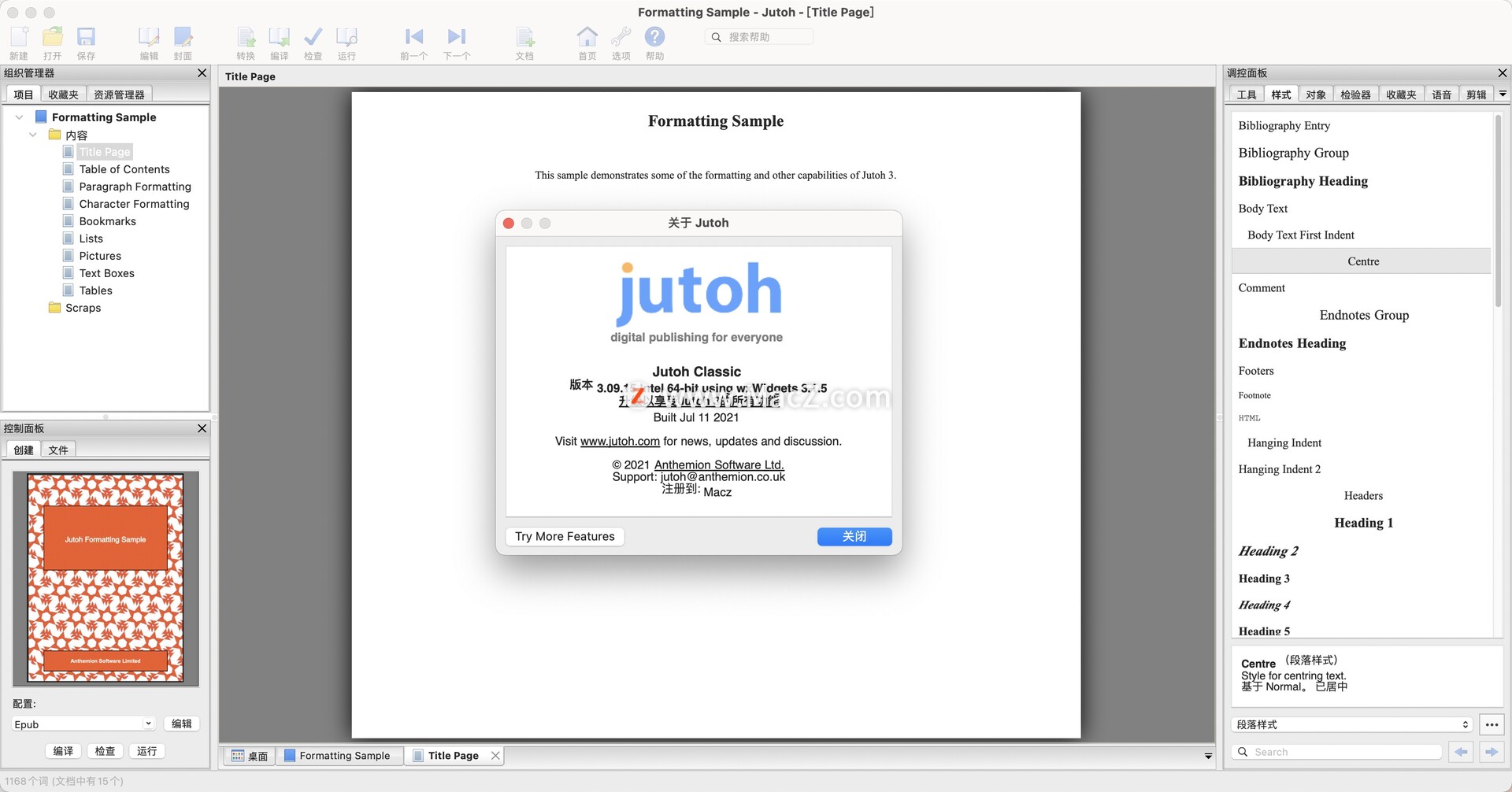Click the Convert (转换) toolbar icon

click(246, 36)
